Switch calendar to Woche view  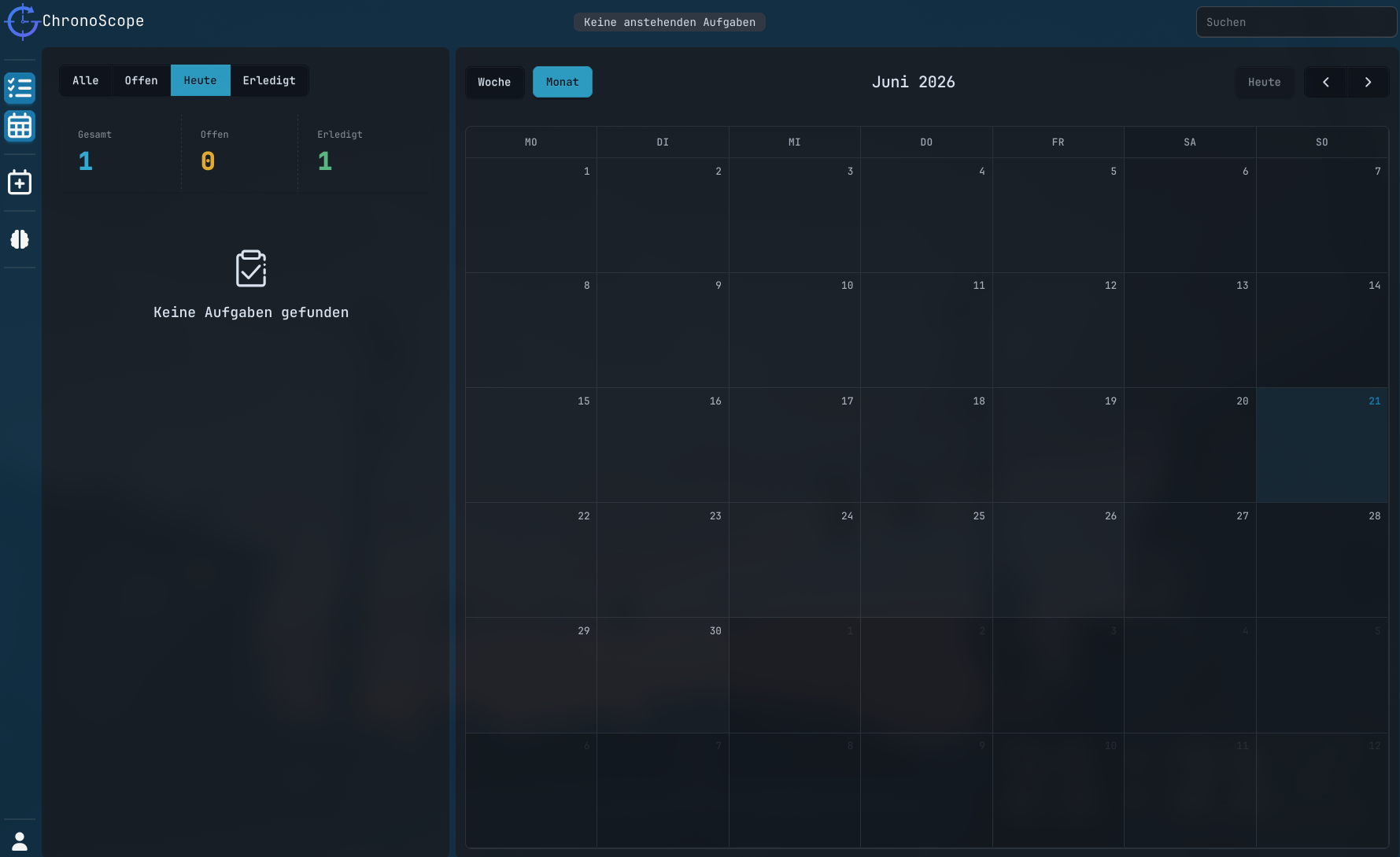click(494, 82)
